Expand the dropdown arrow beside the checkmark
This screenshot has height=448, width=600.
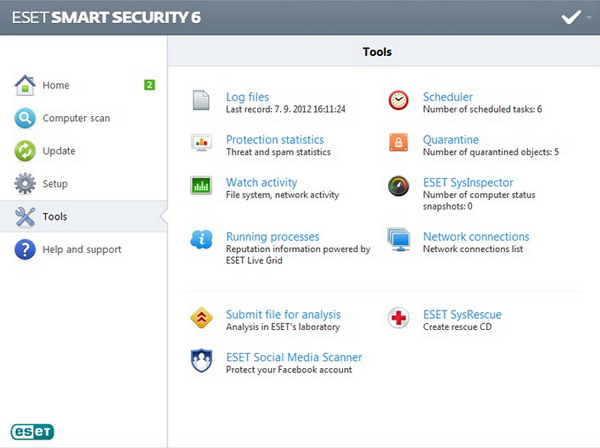[589, 18]
